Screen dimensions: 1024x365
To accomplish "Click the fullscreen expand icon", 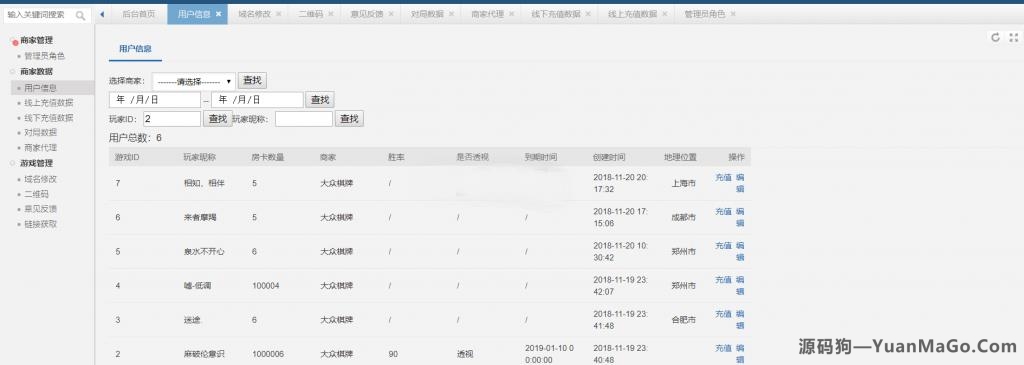I will [1014, 37].
